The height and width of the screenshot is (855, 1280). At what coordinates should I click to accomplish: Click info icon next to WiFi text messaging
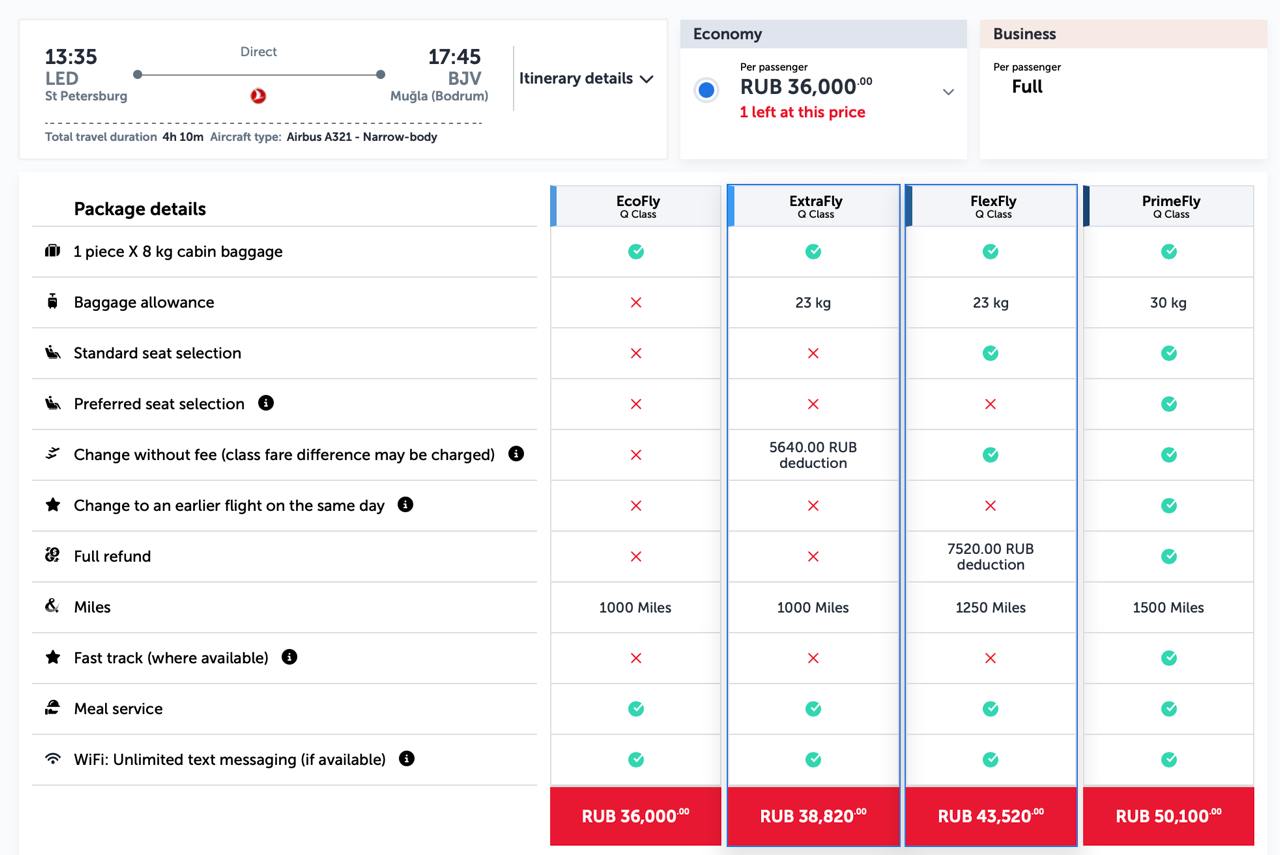click(406, 759)
